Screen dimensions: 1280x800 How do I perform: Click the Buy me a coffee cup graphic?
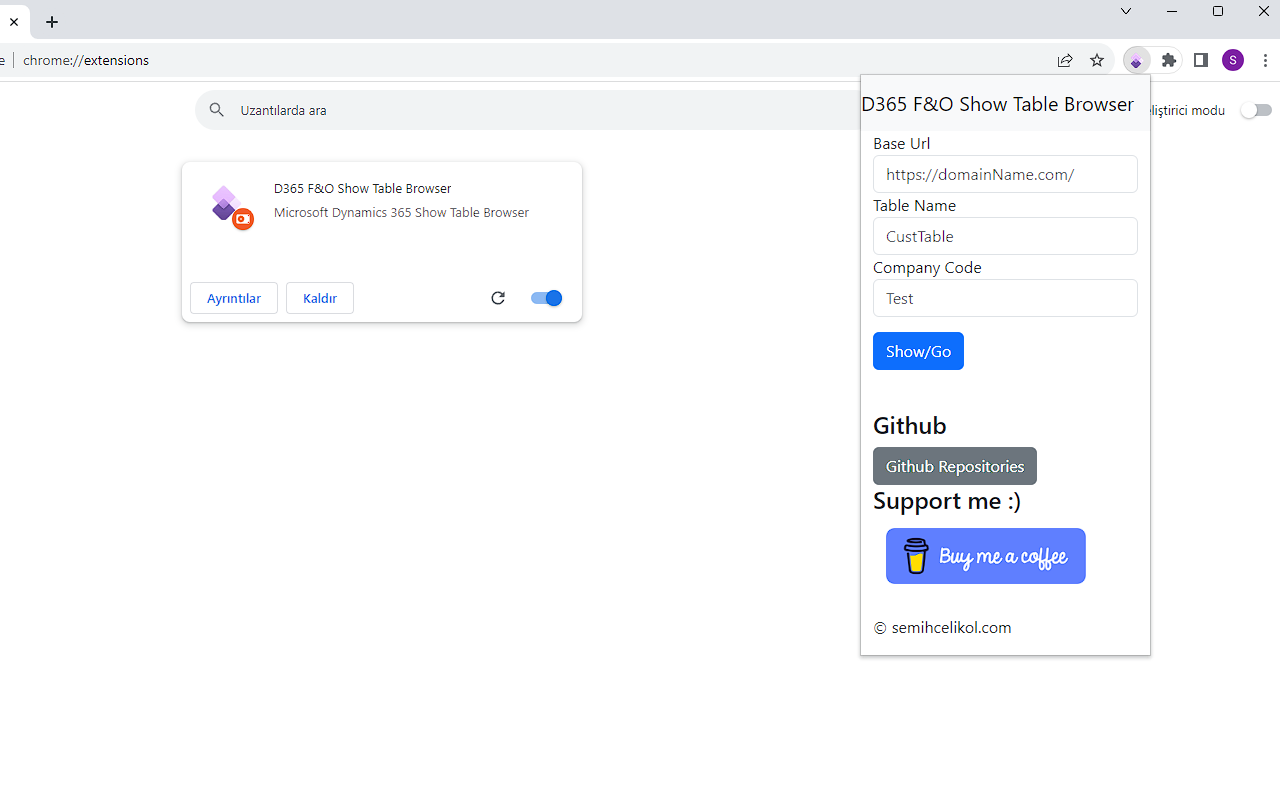coord(915,556)
